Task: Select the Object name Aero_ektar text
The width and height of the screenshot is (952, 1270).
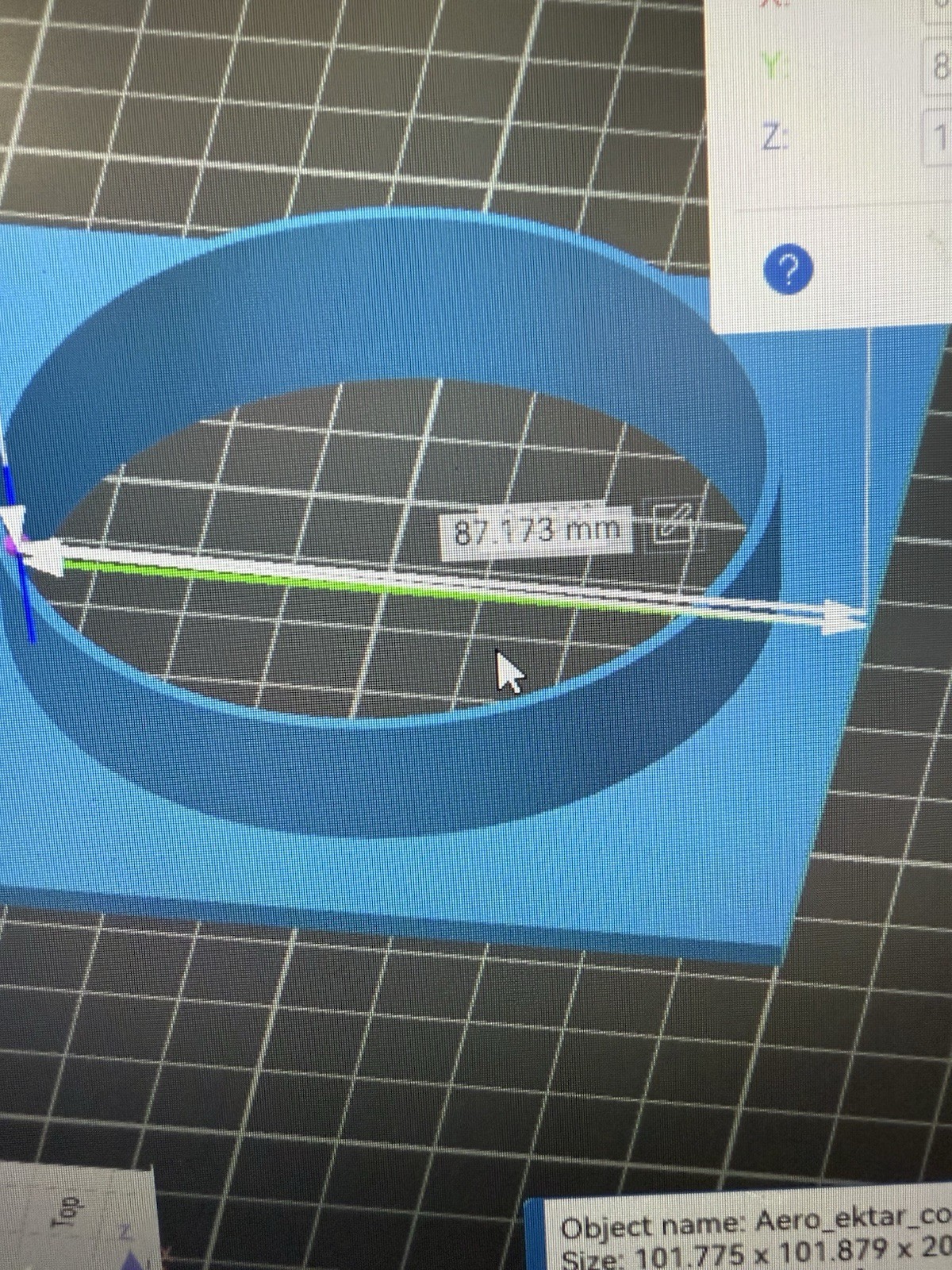Action: click(755, 1221)
